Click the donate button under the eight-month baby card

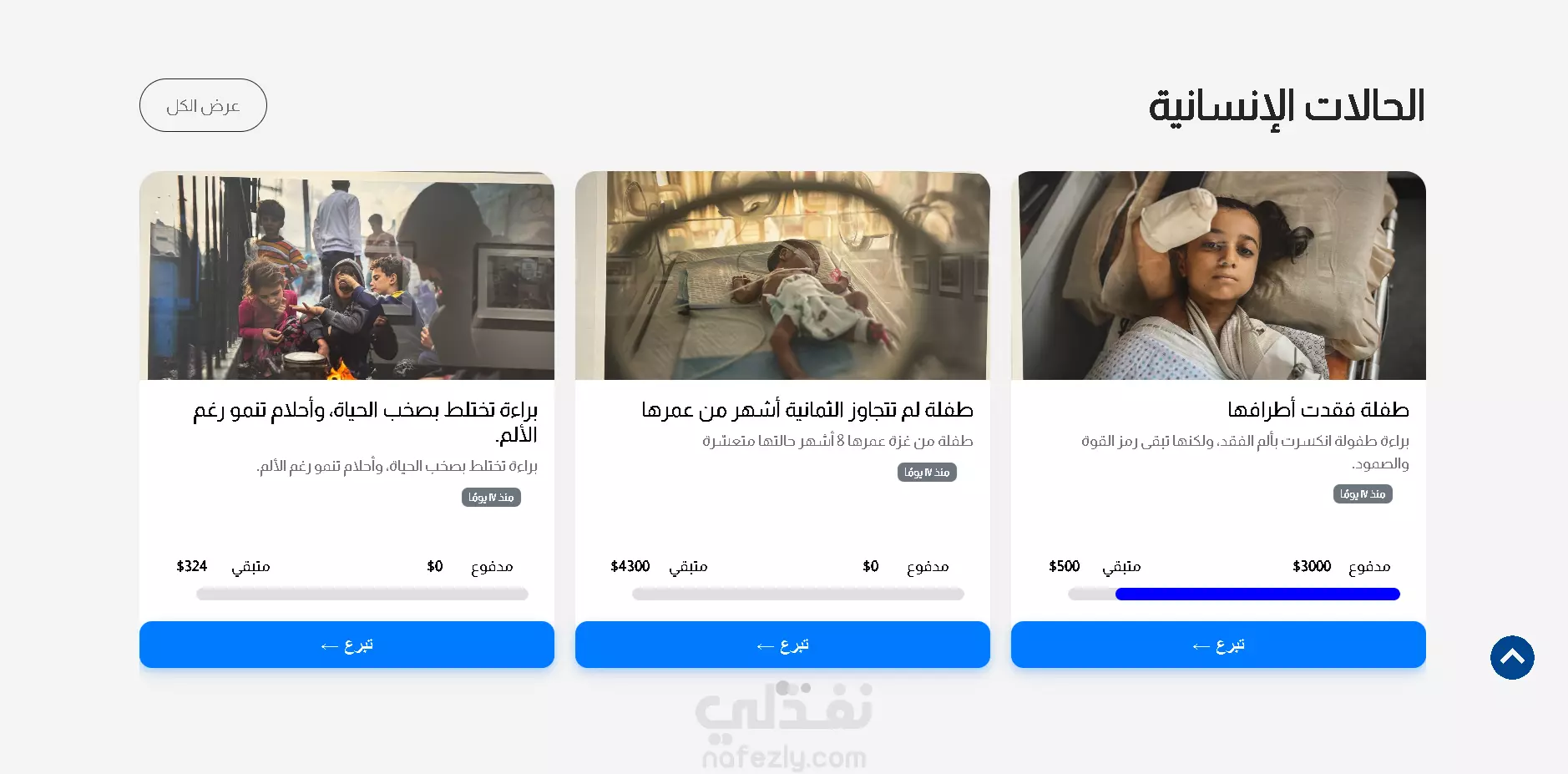pos(782,645)
